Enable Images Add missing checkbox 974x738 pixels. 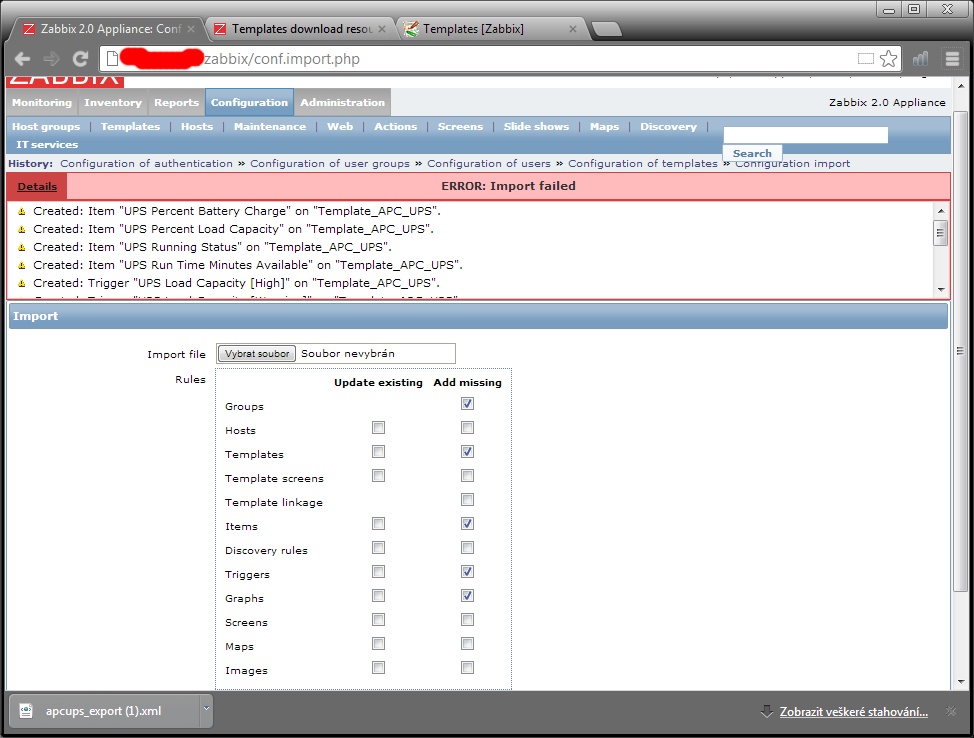(467, 668)
